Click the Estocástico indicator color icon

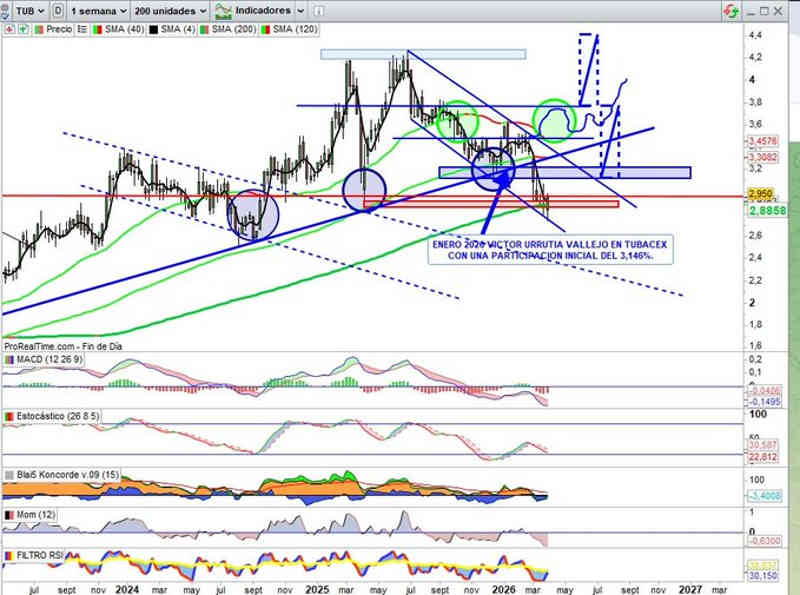9,415
